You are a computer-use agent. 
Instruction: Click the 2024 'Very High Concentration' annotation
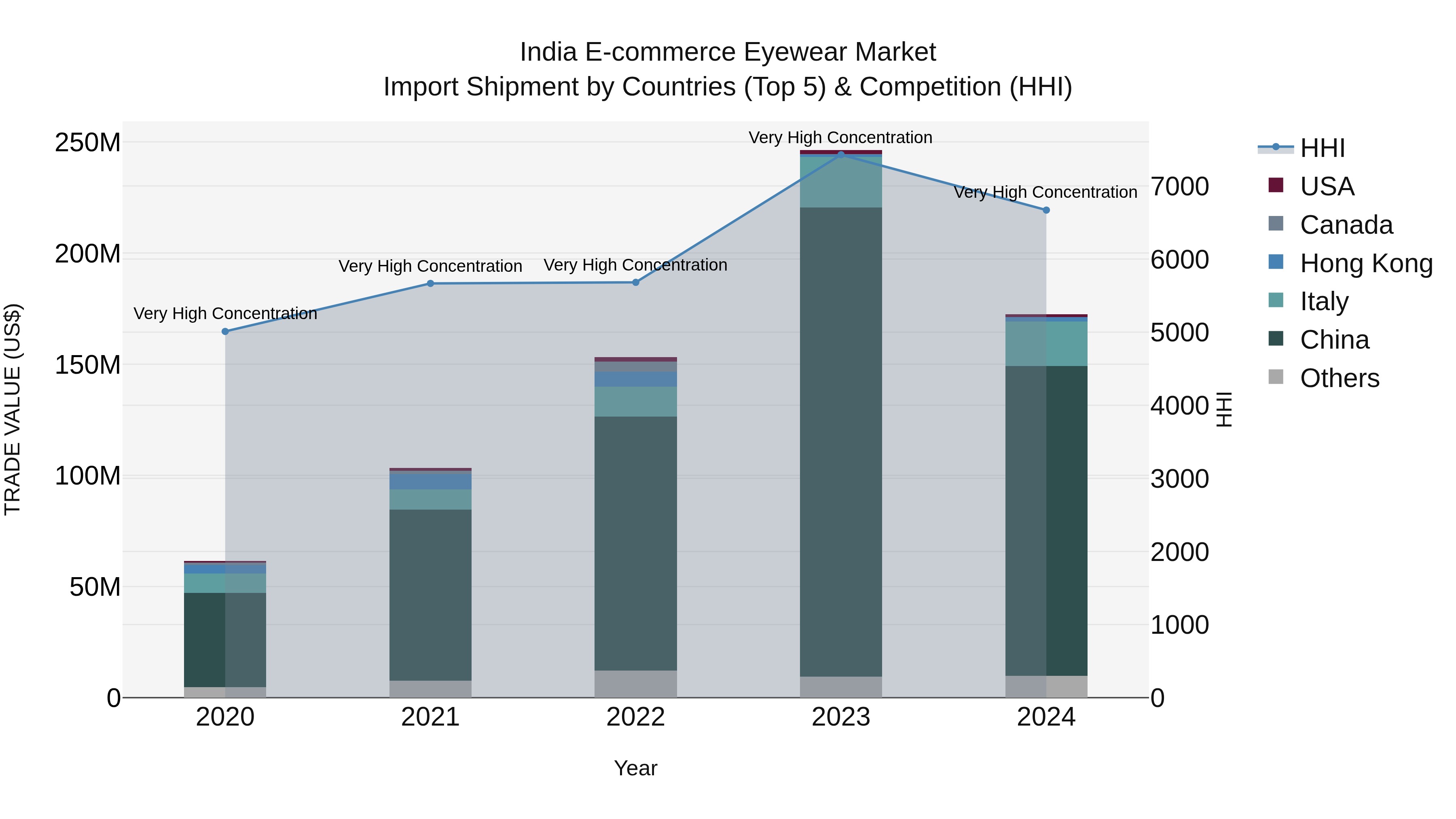1045,192
